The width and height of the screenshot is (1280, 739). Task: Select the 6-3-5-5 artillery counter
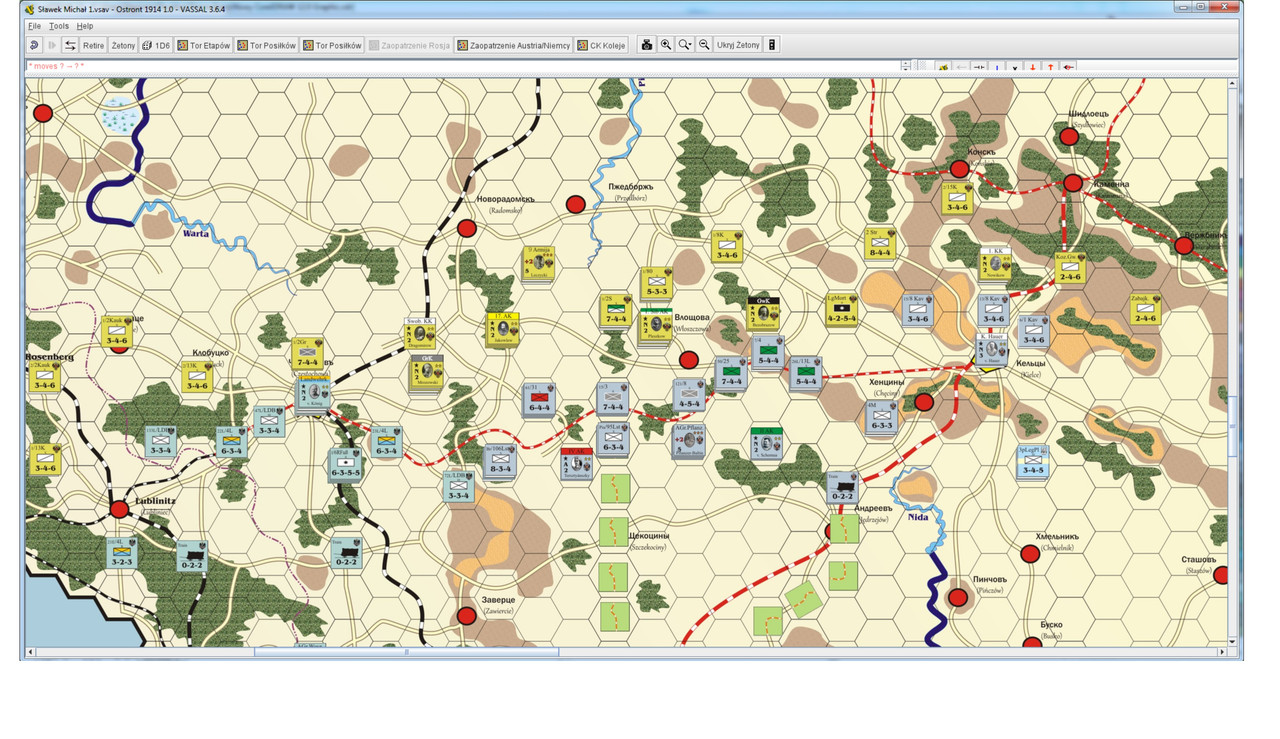click(345, 464)
